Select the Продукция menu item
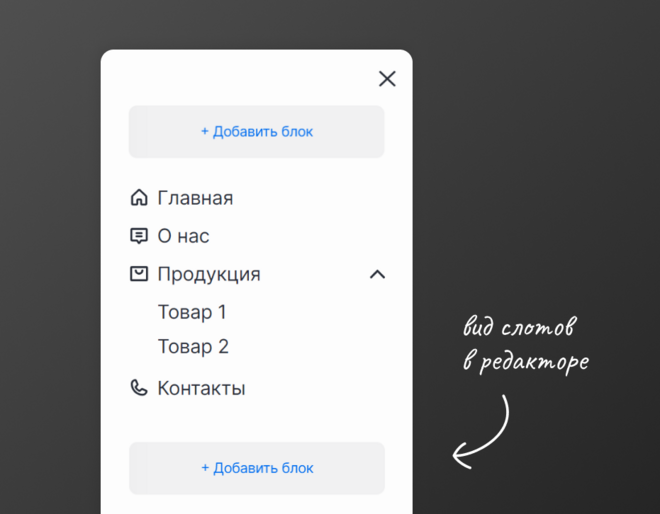Viewport: 660px width, 514px height. (x=209, y=274)
